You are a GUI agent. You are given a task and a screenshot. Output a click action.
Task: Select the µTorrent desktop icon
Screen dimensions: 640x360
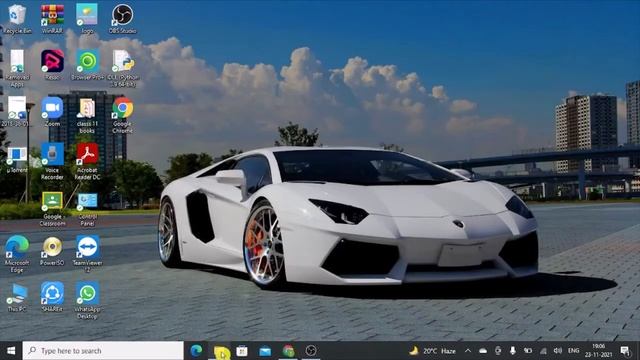click(17, 160)
